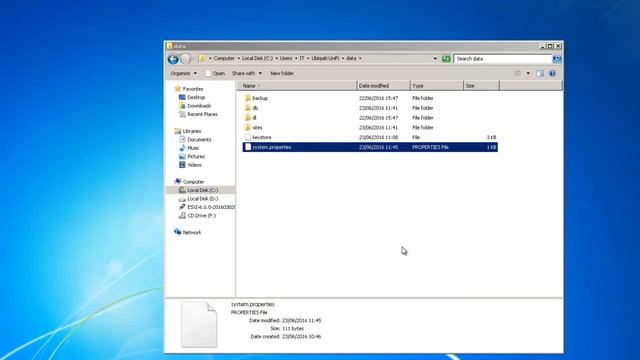
Task: Sort by the Size column header
Action: click(481, 86)
